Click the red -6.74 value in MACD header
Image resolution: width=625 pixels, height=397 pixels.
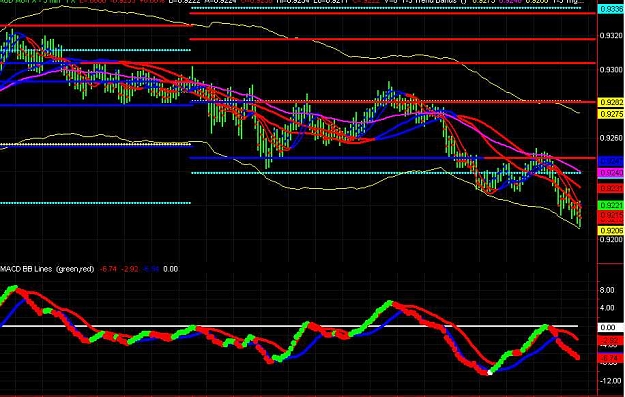point(108,269)
